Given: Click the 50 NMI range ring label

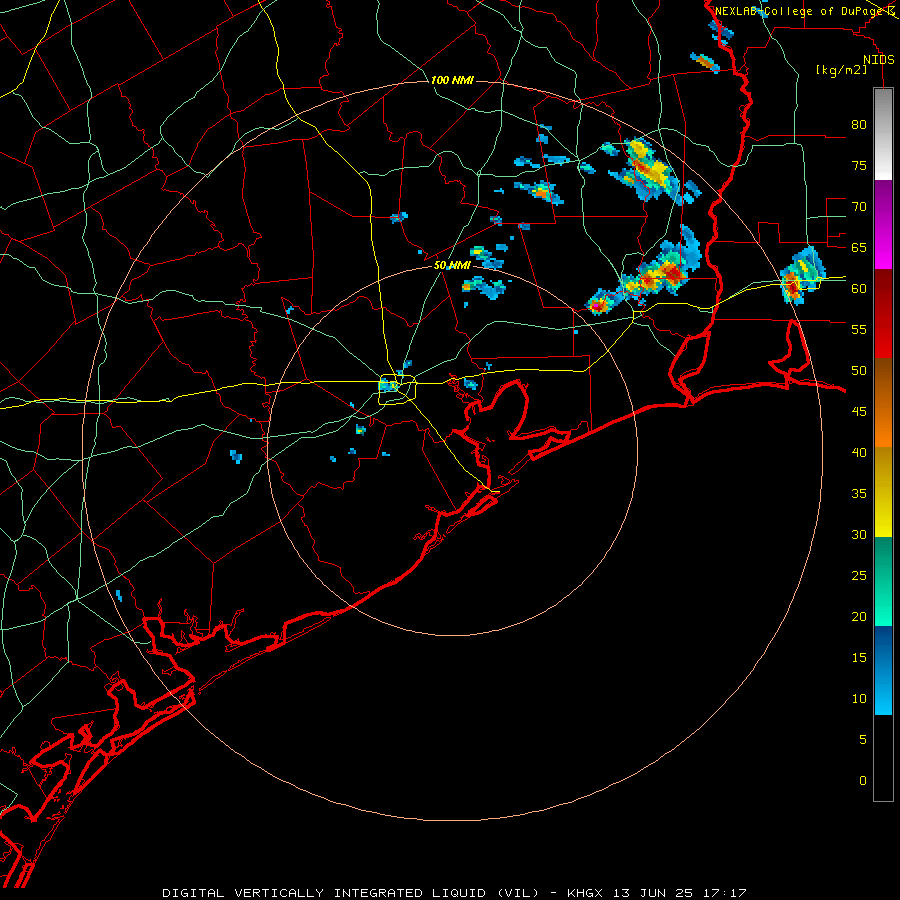Looking at the screenshot, I should point(452,265).
